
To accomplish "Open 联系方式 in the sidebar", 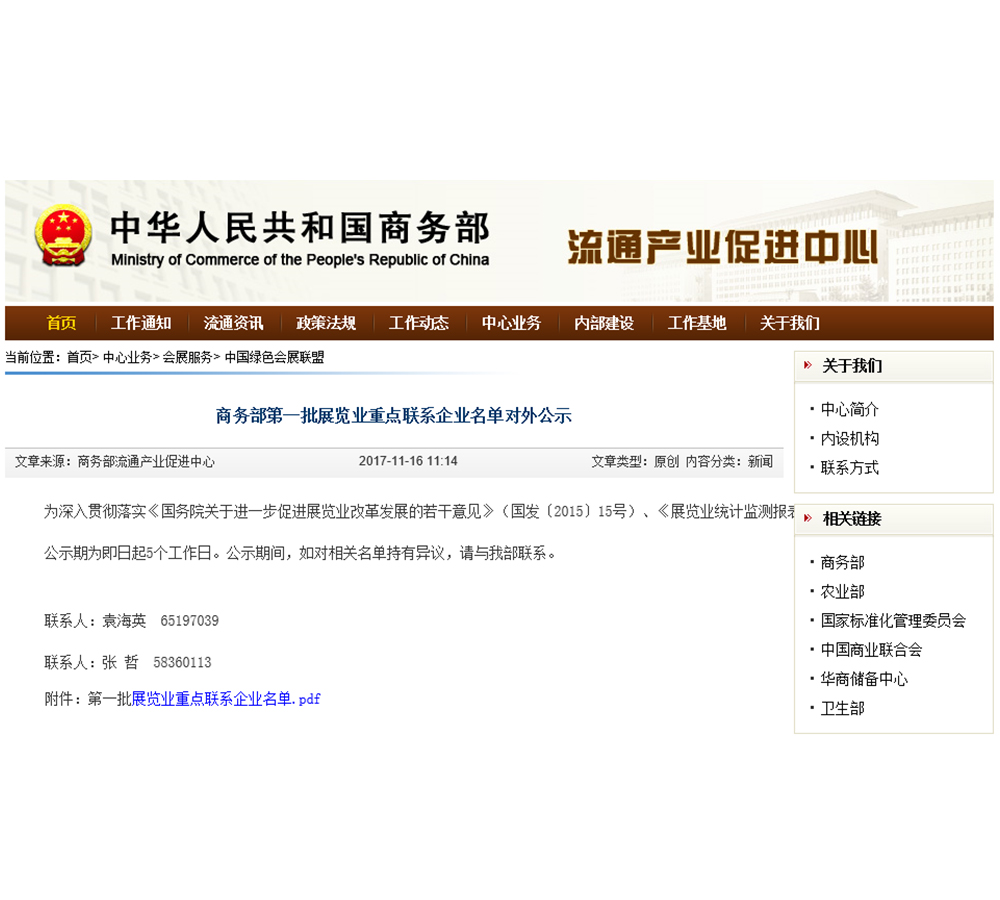I will coord(850,467).
